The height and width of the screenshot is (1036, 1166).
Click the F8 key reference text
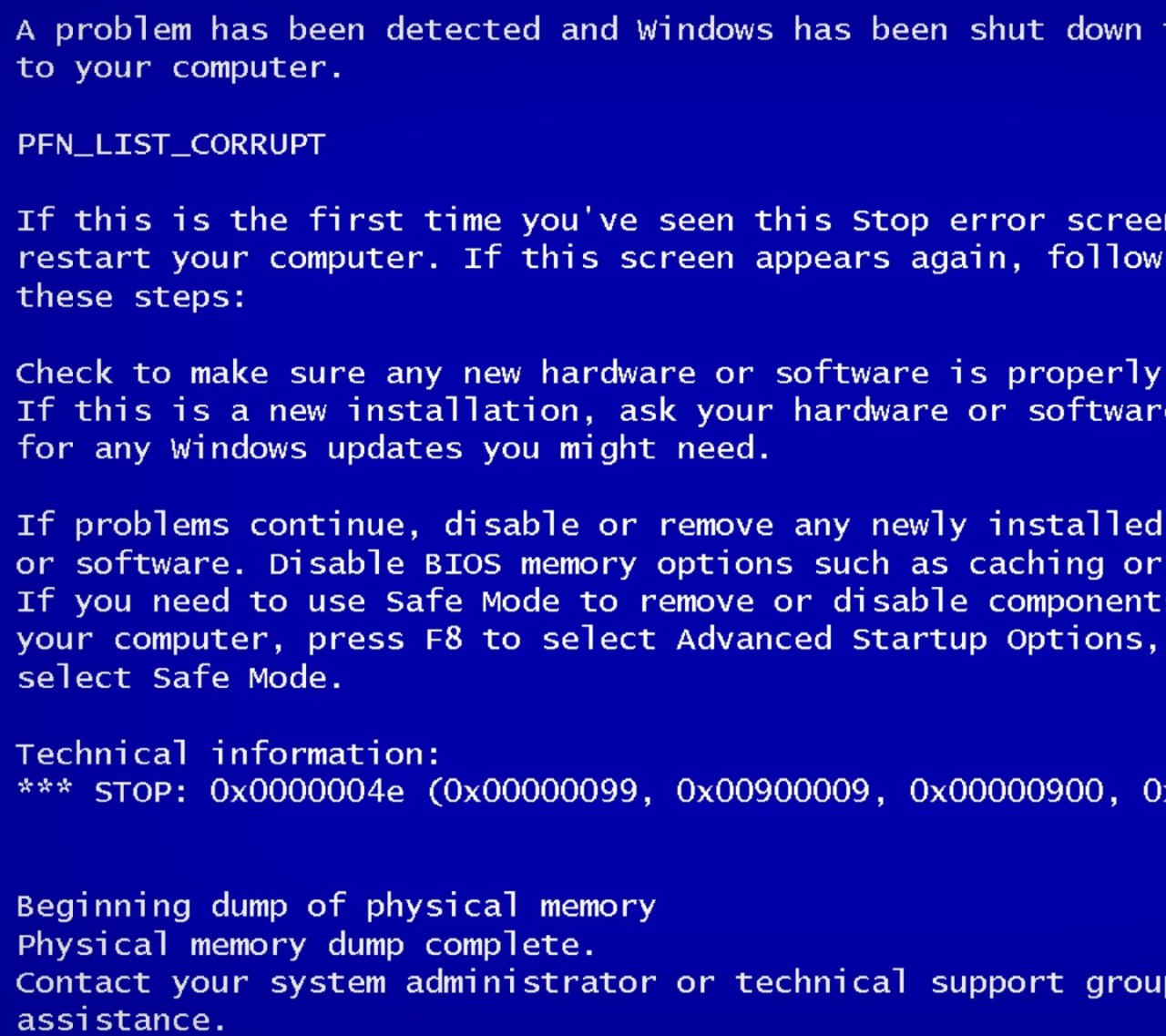click(x=444, y=639)
